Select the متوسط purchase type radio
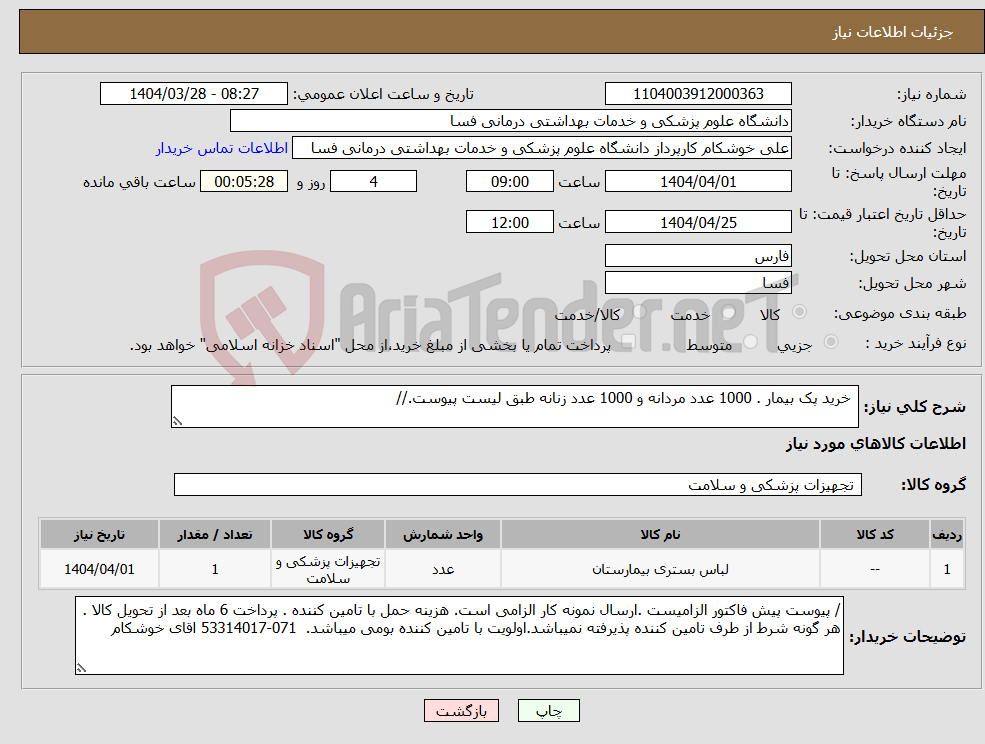The width and height of the screenshot is (985, 744). pos(750,341)
